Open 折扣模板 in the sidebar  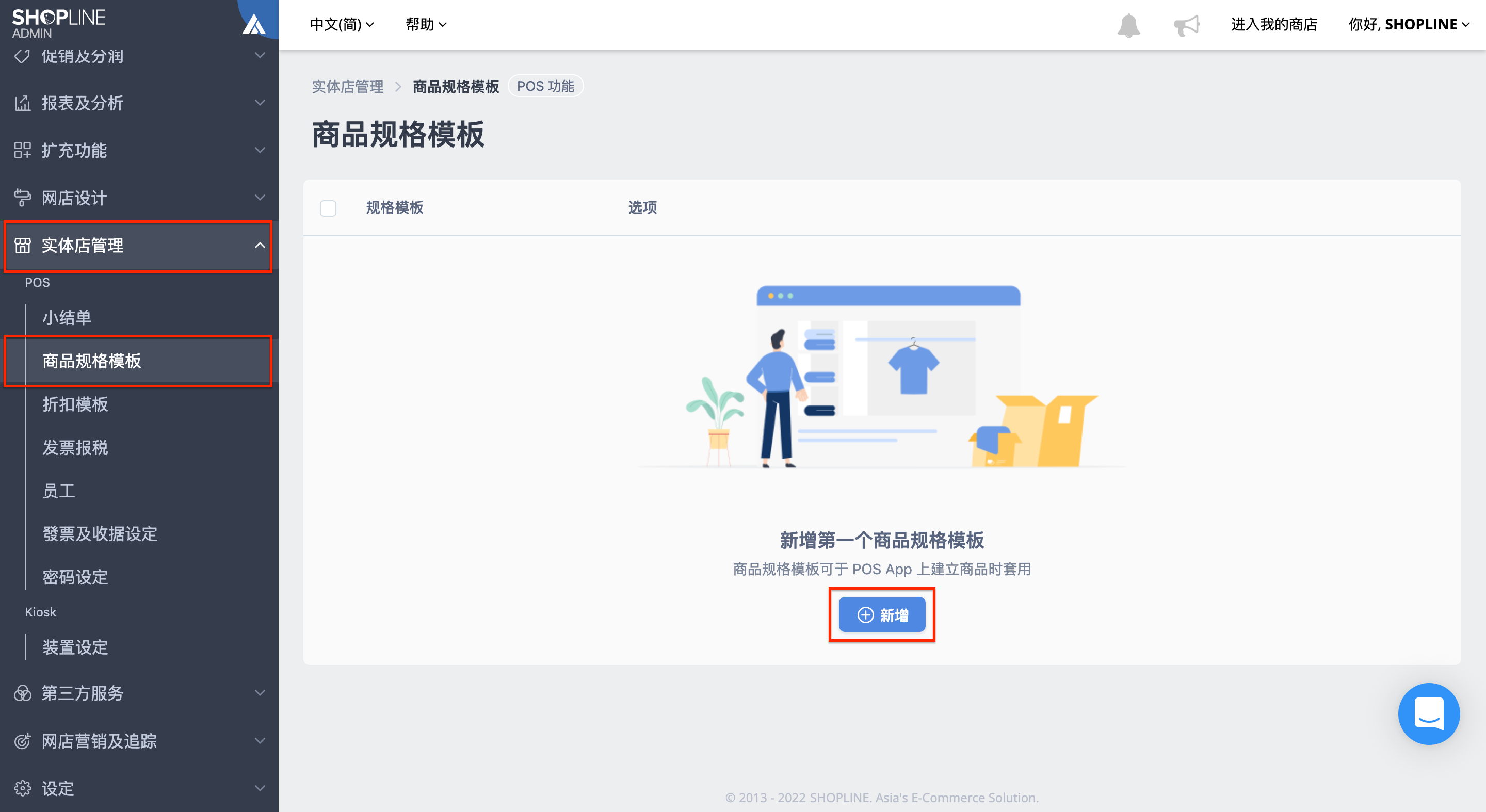(75, 404)
